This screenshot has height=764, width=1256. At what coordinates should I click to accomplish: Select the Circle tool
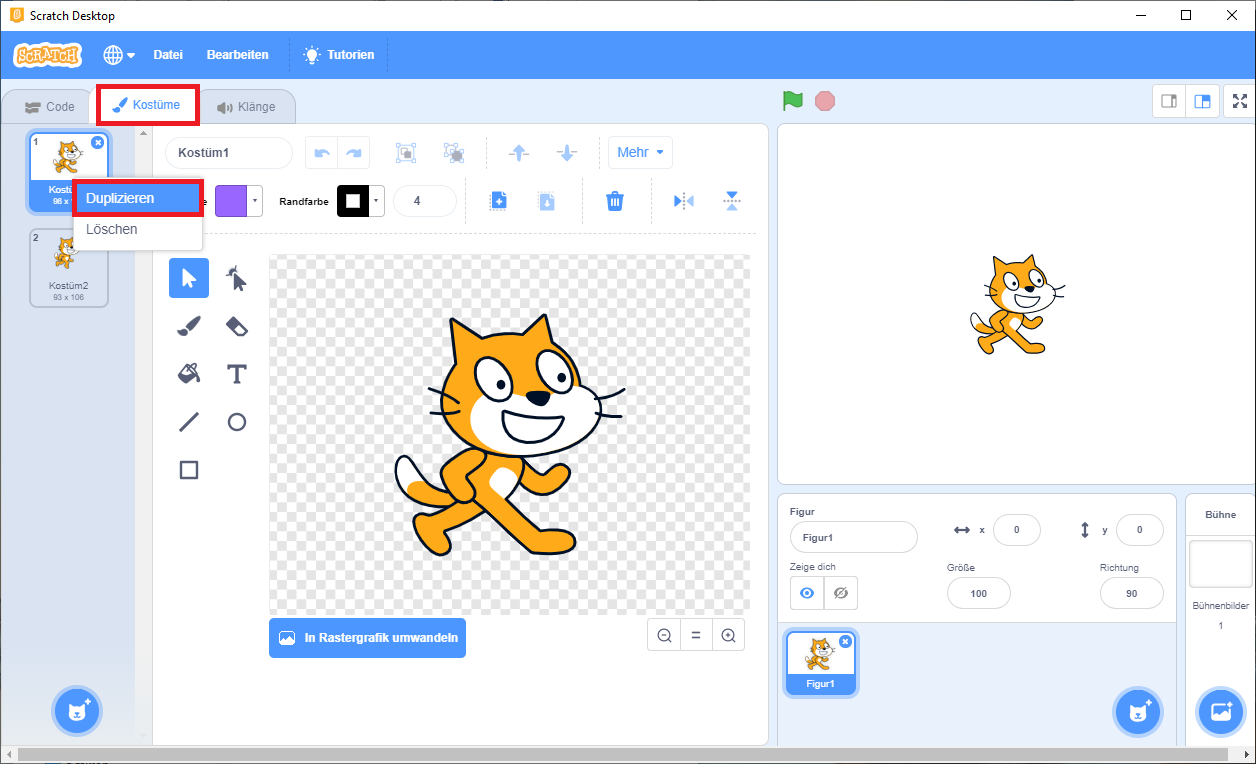click(x=237, y=422)
